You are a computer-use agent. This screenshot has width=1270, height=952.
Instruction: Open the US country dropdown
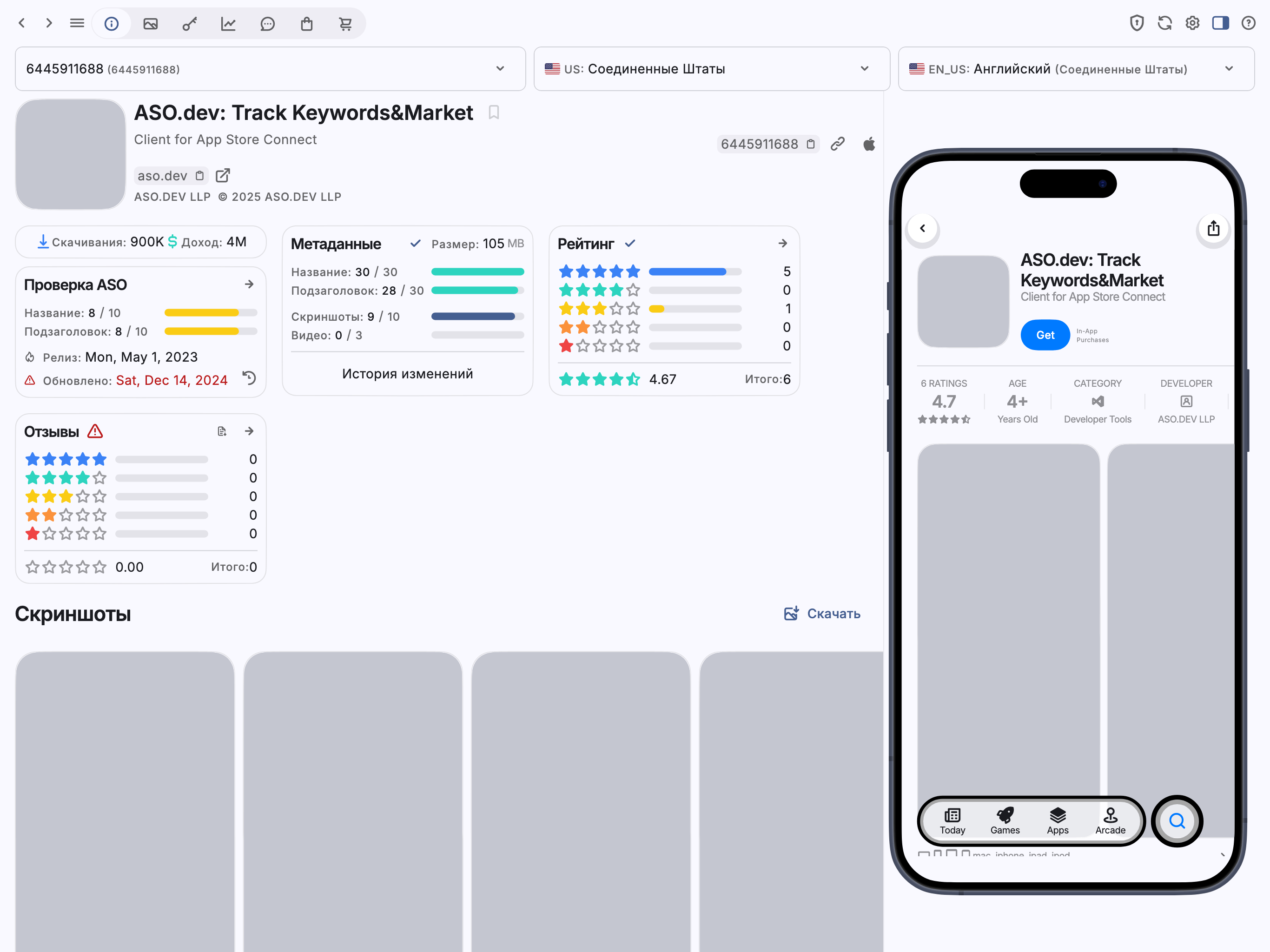711,69
